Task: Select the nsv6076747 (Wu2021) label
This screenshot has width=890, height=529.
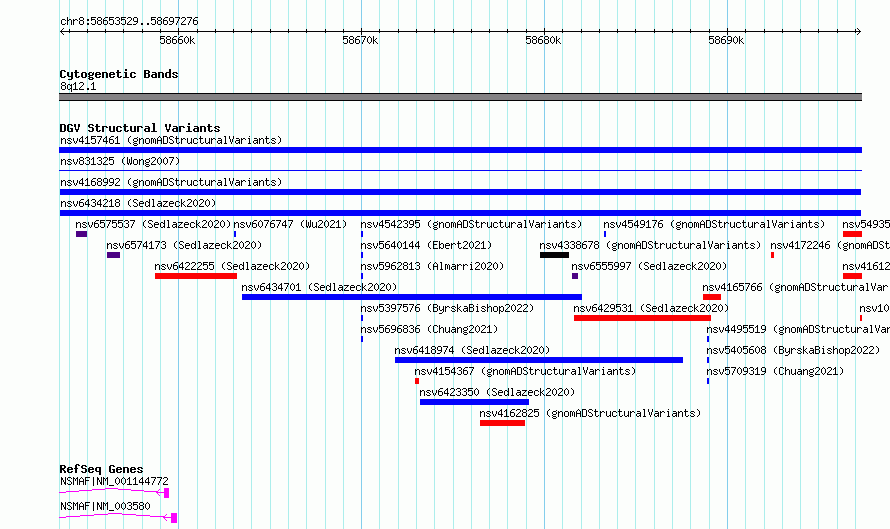Action: click(x=290, y=224)
